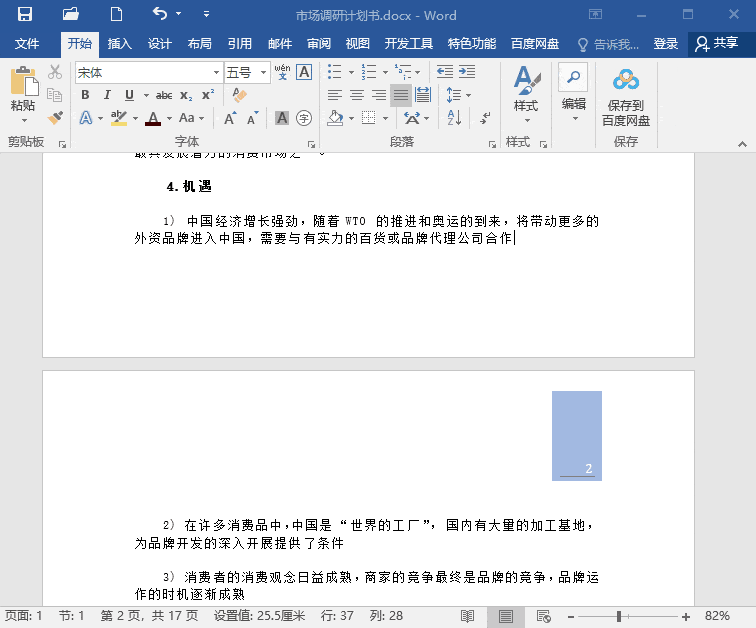Toggle Center alignment

[x=357, y=95]
